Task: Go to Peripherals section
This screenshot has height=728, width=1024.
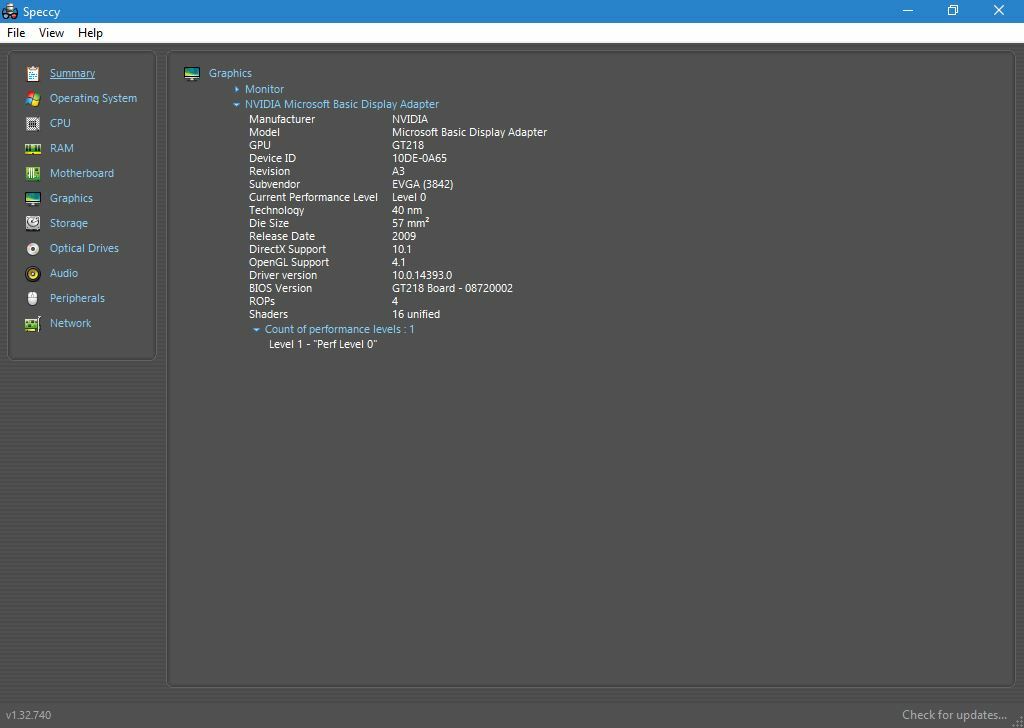Action: pyautogui.click(x=77, y=298)
